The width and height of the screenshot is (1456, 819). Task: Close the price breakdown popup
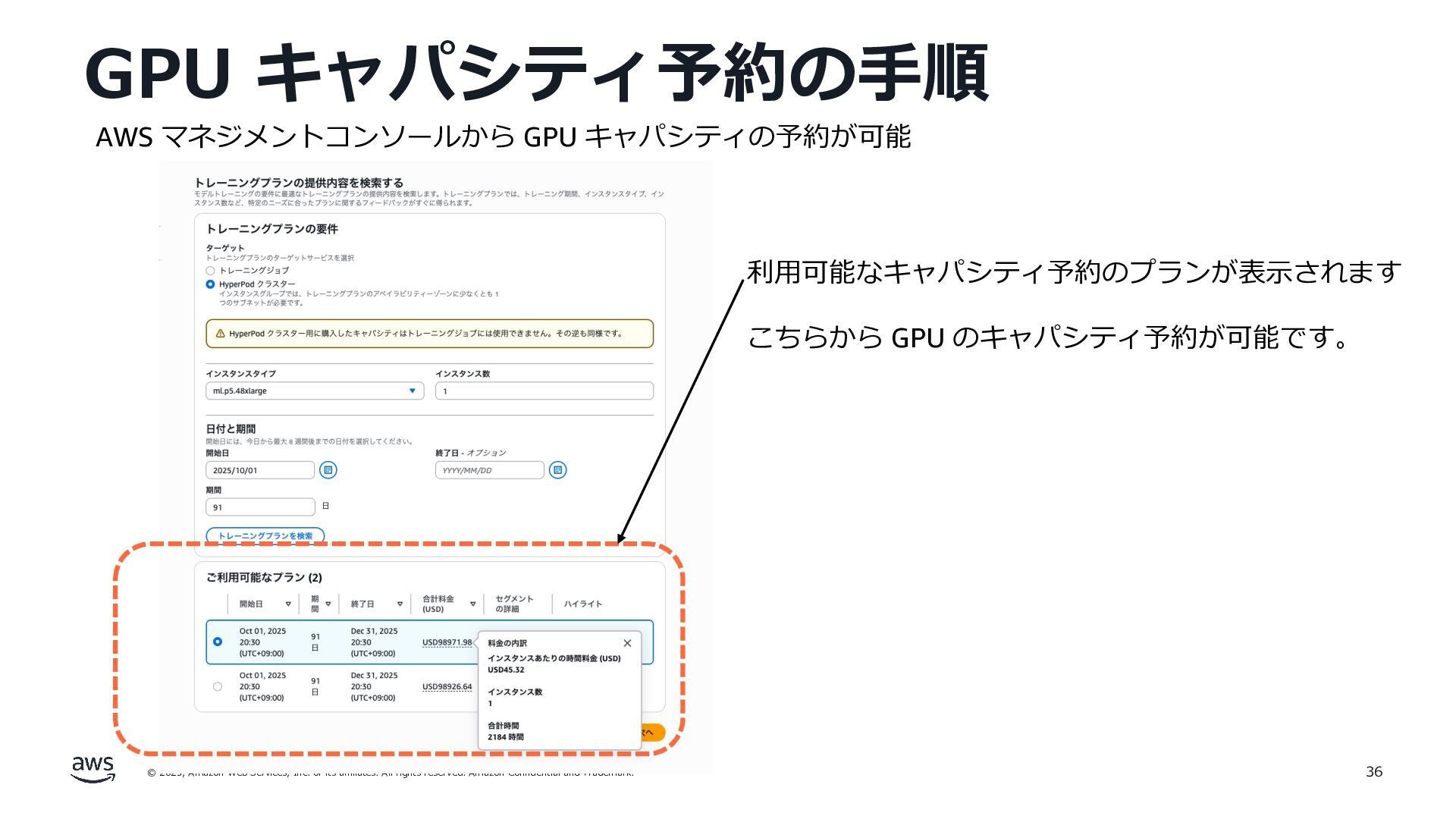[x=627, y=643]
